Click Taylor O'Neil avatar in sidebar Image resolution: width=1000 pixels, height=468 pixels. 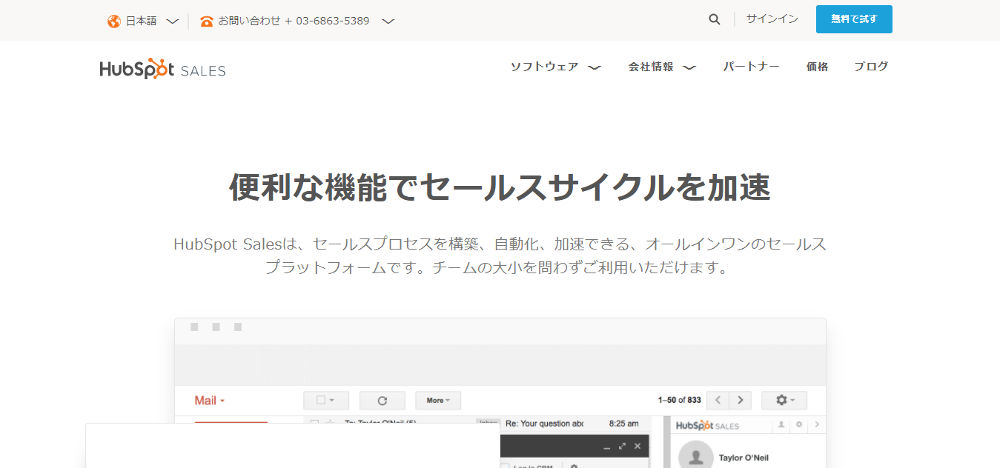[x=696, y=455]
